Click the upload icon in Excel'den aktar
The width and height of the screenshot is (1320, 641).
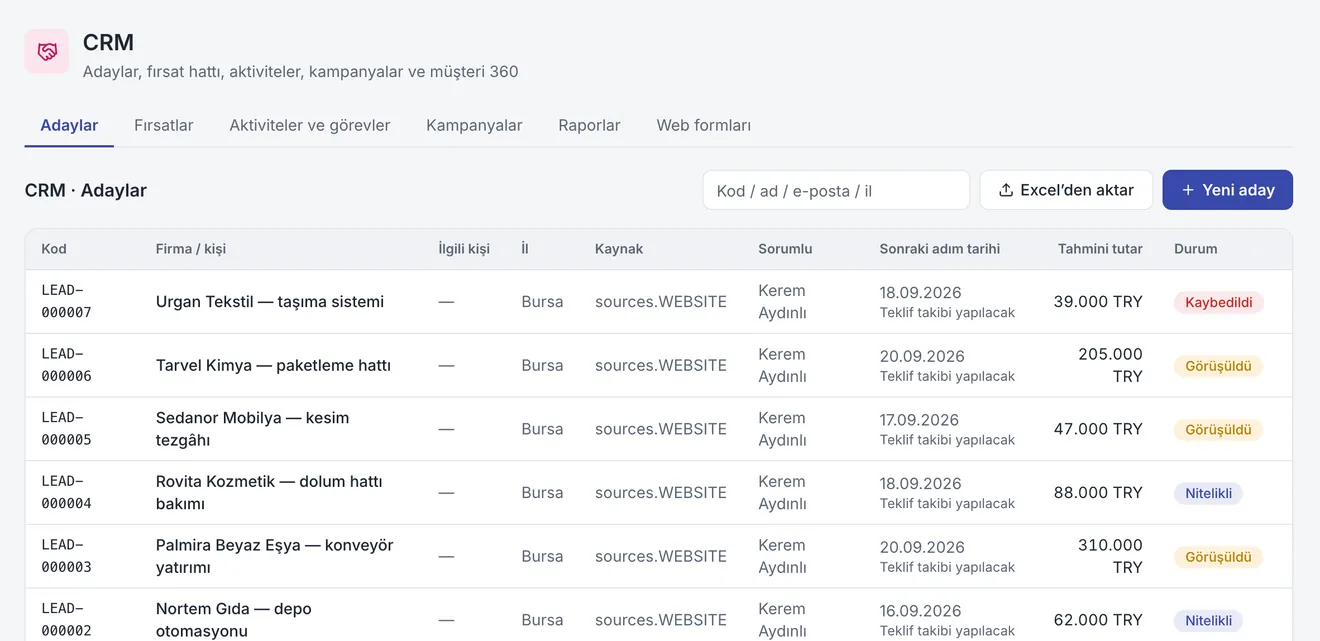tap(1006, 190)
